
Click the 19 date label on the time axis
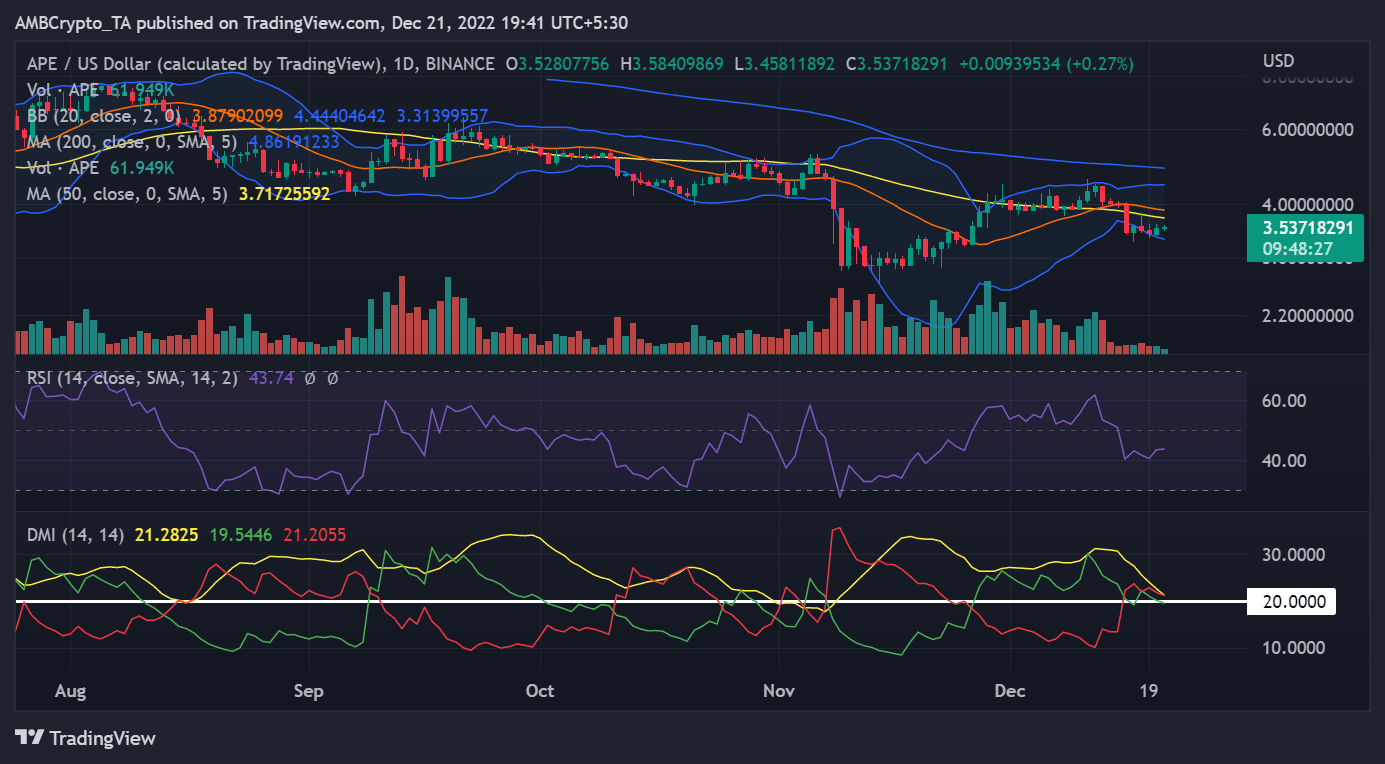pyautogui.click(x=1149, y=691)
